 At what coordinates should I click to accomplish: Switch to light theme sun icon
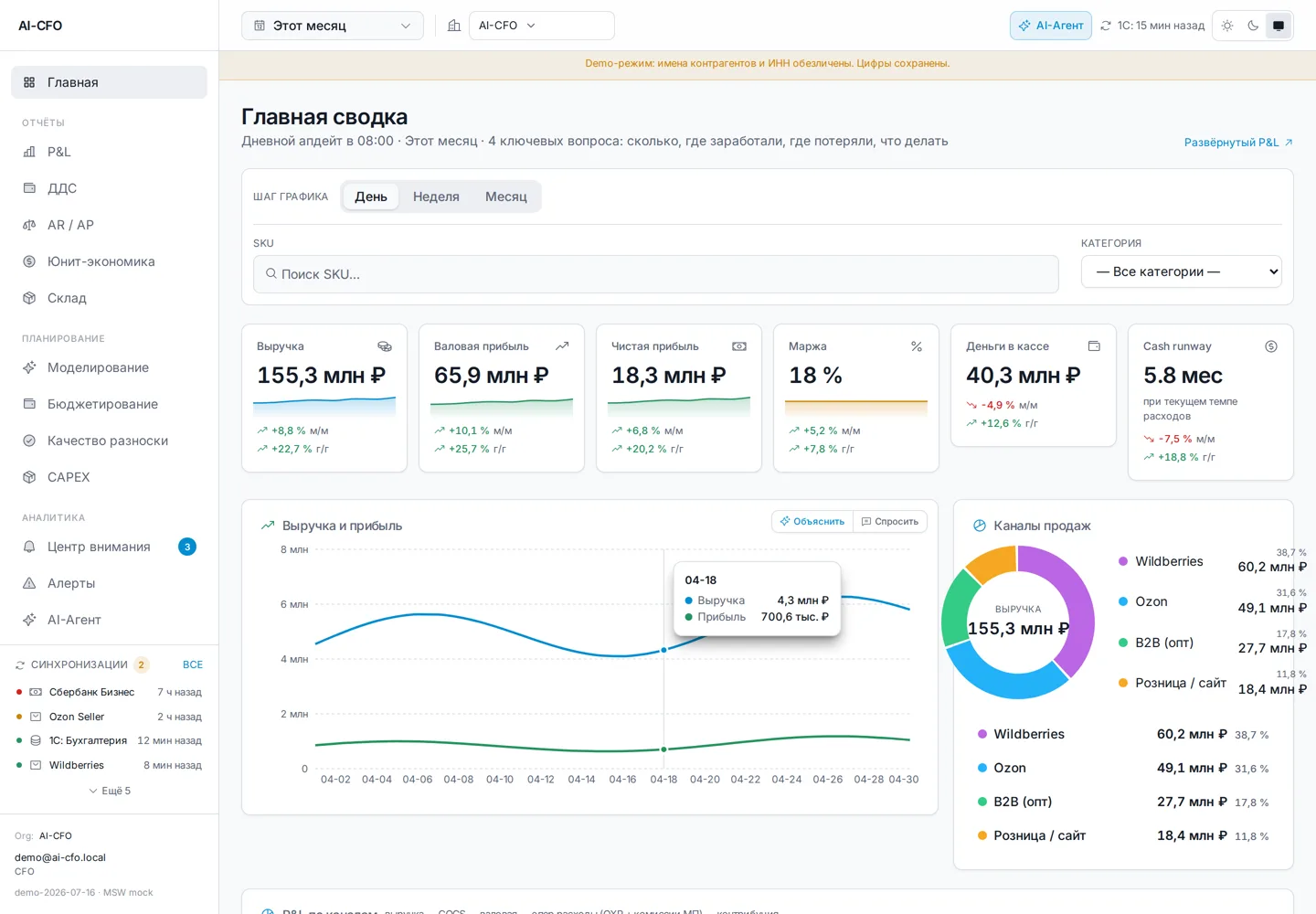pyautogui.click(x=1227, y=26)
